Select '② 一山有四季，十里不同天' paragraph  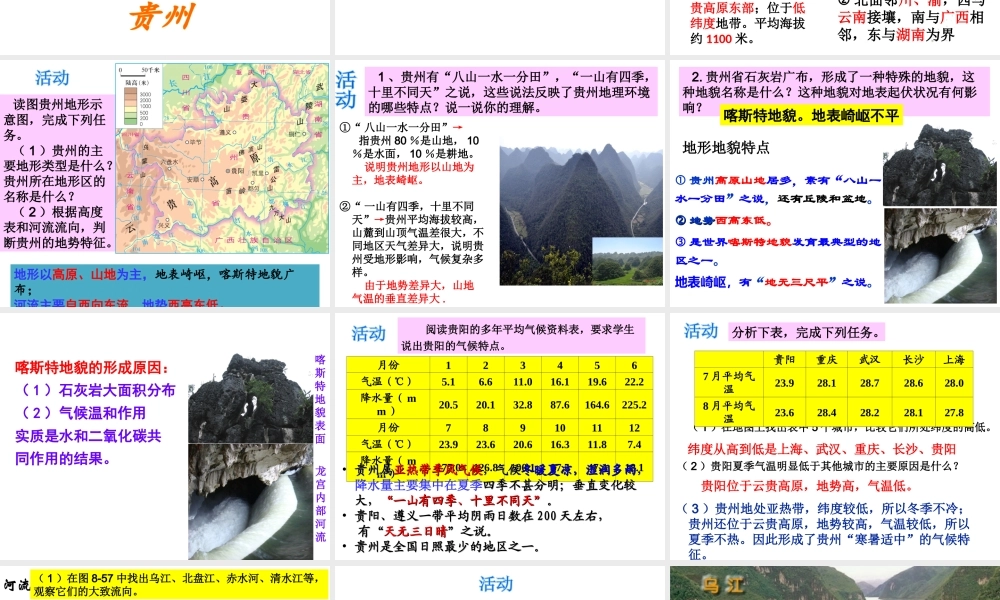(413, 239)
